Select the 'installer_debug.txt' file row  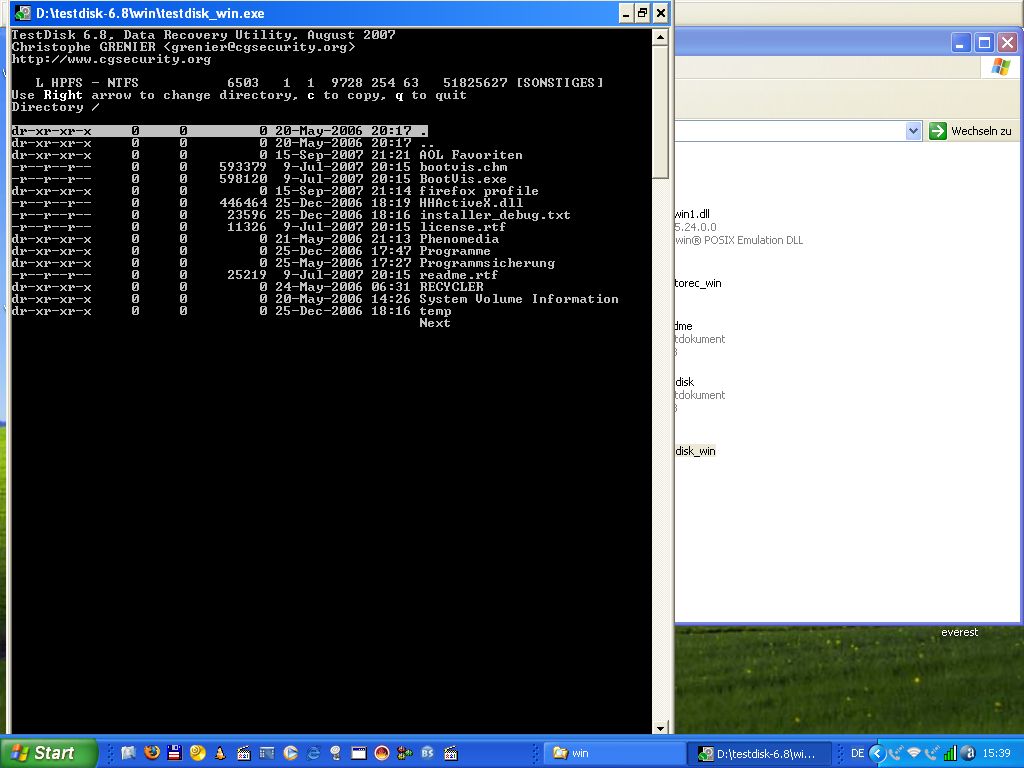291,215
